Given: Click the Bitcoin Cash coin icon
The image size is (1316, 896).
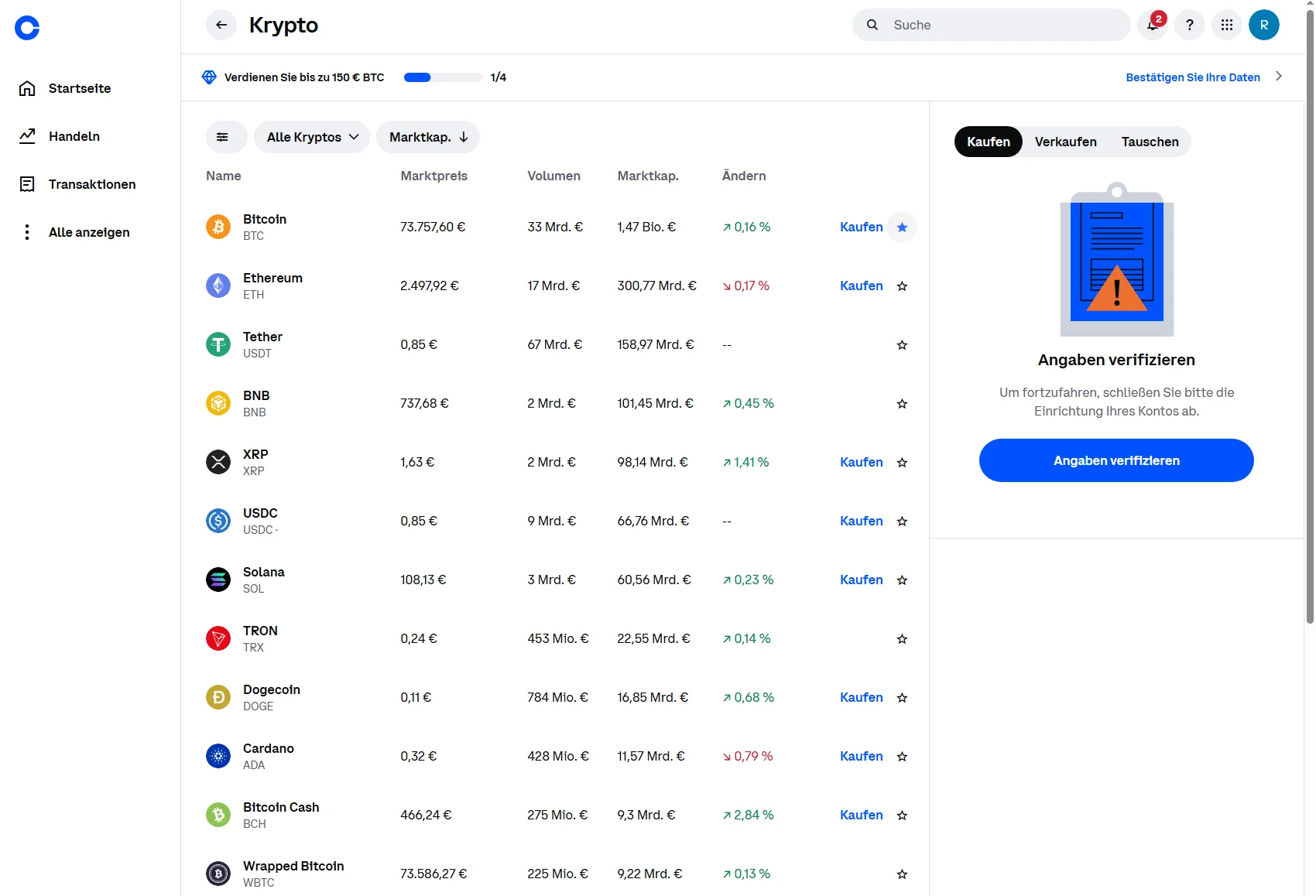Looking at the screenshot, I should pos(218,815).
